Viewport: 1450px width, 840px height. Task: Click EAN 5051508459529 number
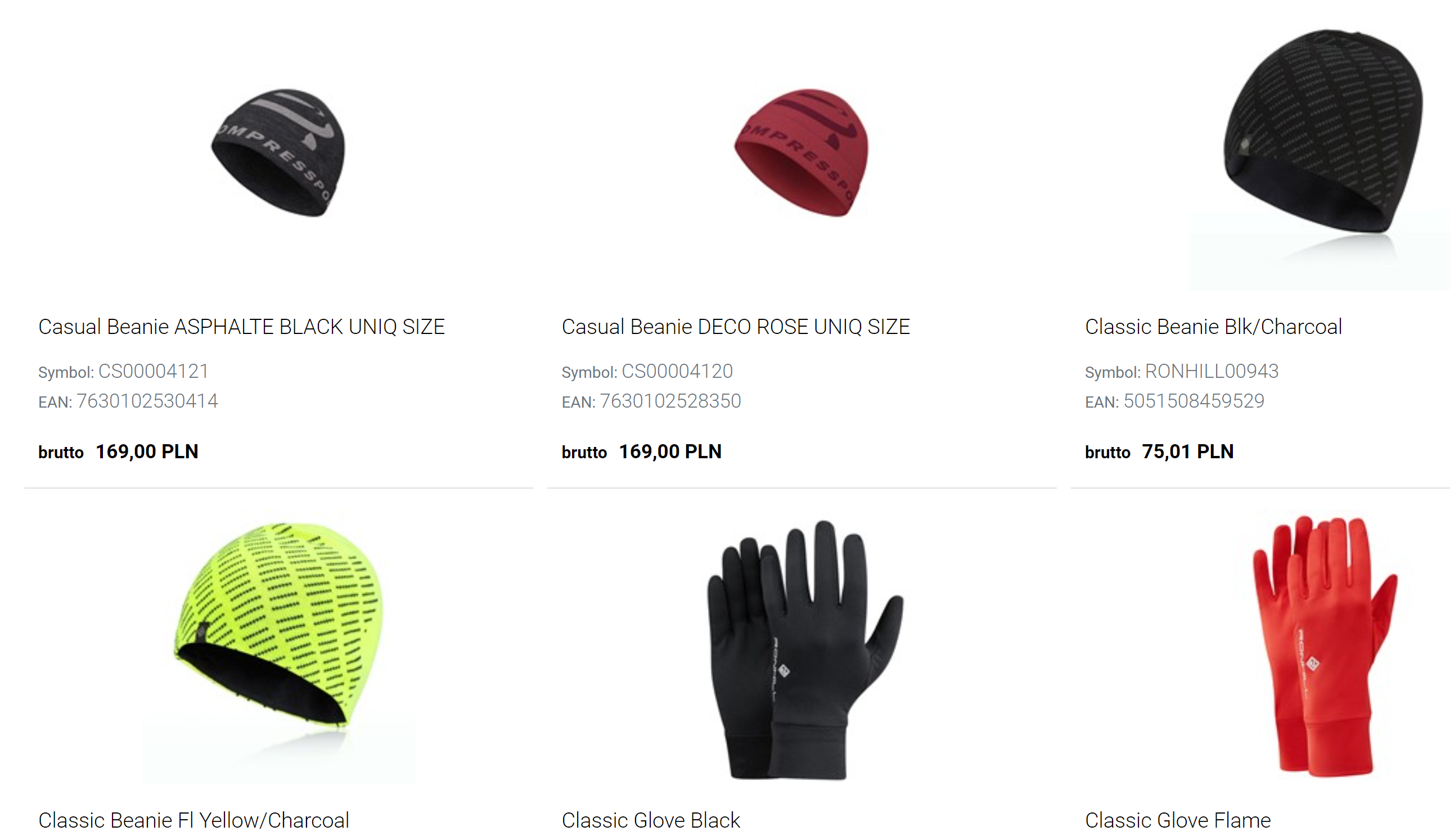[x=1194, y=401]
